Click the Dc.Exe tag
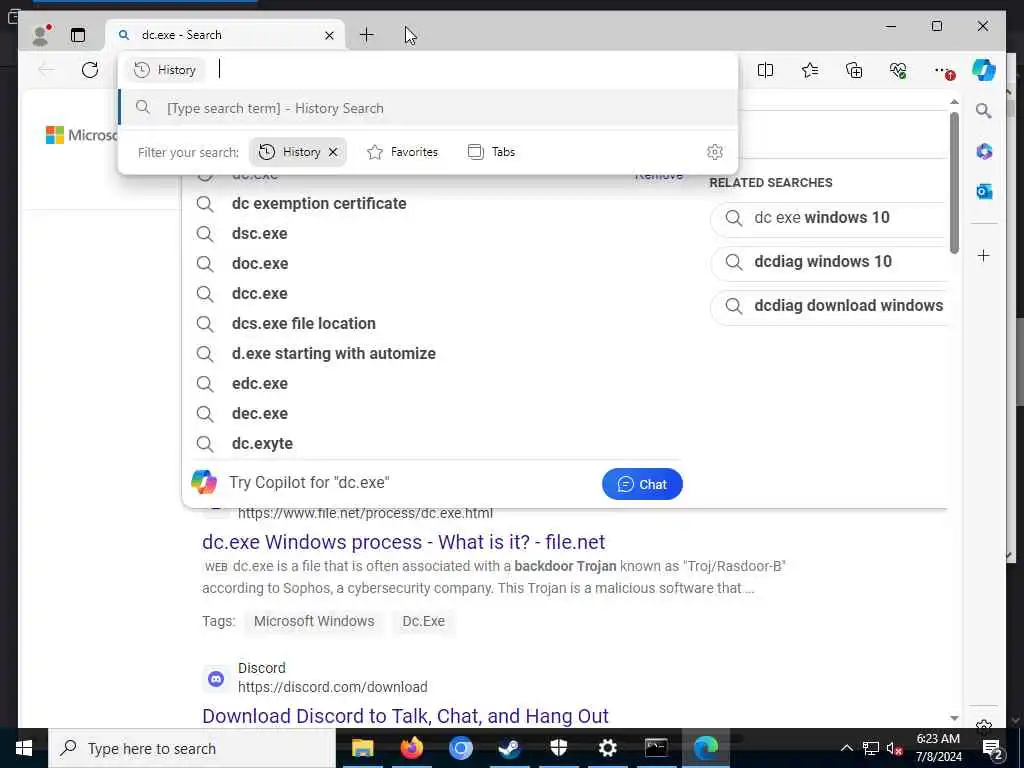The image size is (1024, 768). pos(423,621)
